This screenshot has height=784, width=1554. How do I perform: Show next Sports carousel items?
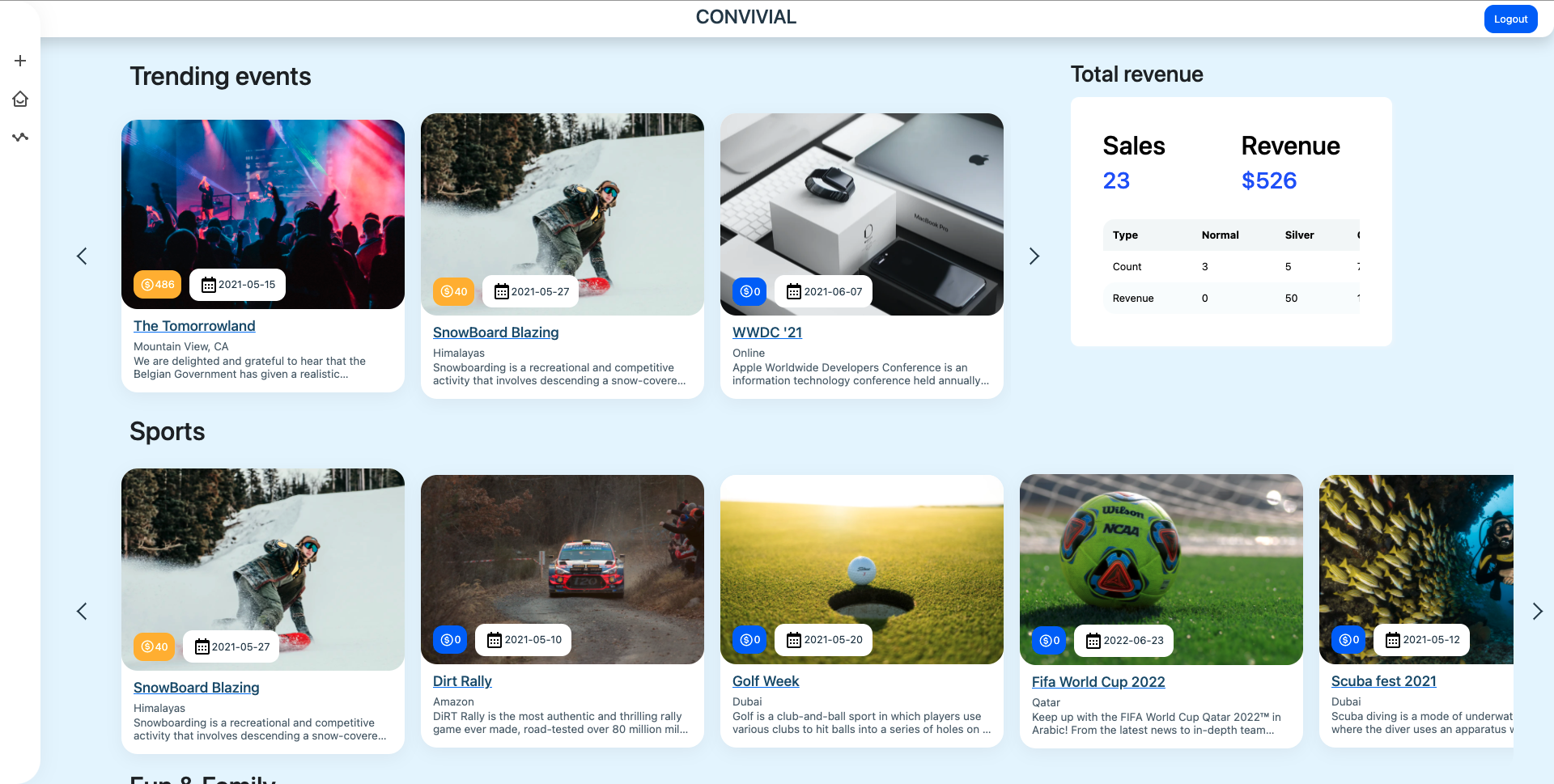(x=1537, y=611)
